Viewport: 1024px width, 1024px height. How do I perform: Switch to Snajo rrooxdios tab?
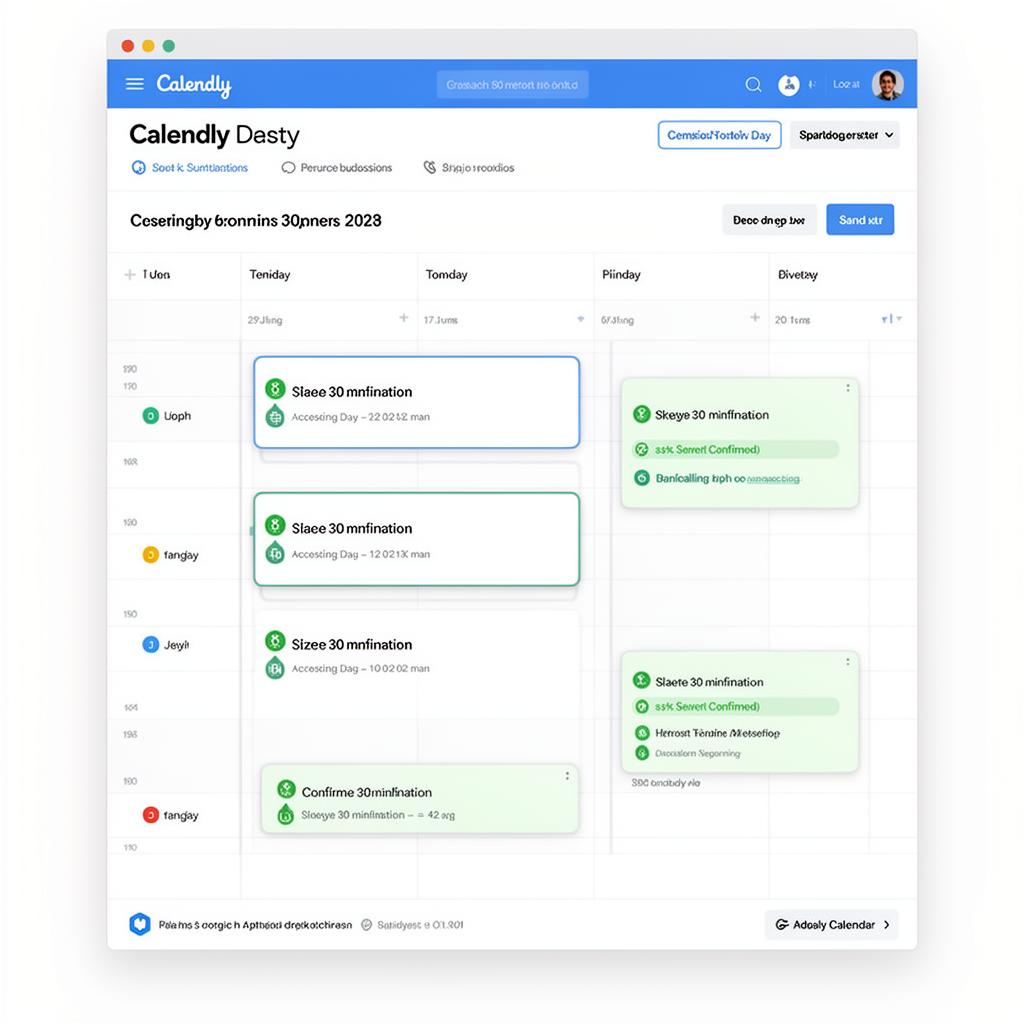(x=469, y=168)
